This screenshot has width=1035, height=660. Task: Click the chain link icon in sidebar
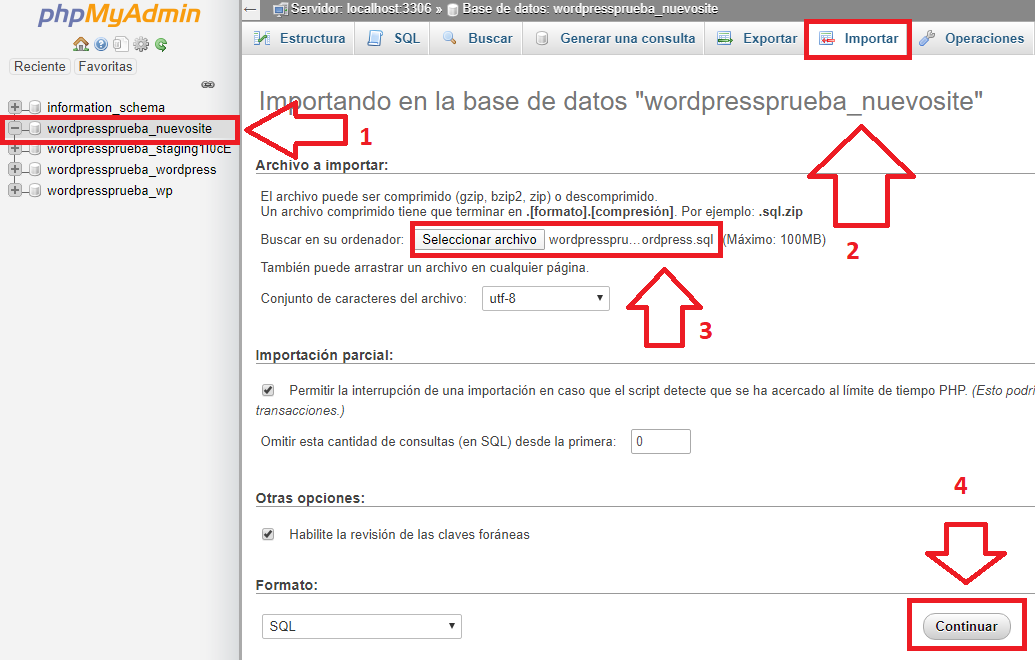208,84
